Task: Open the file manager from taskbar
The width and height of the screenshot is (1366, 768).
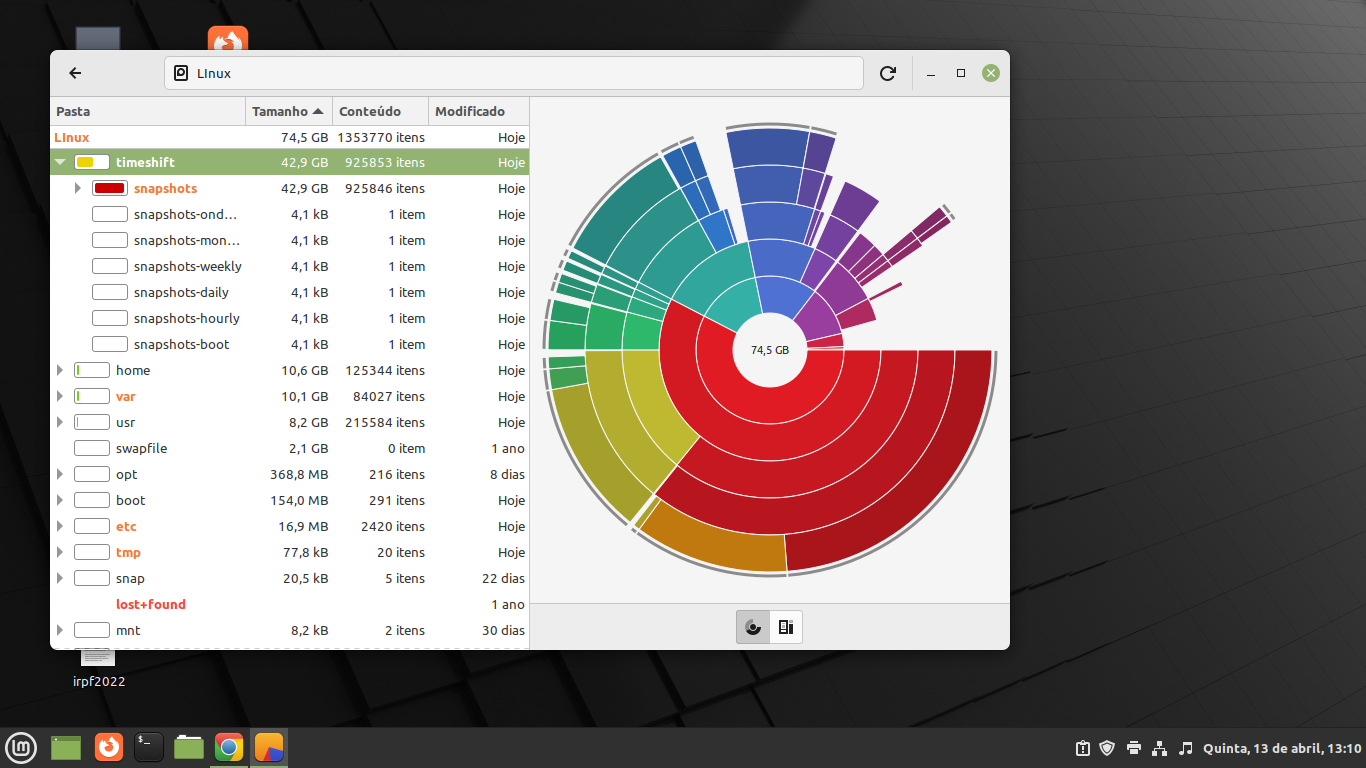Action: [189, 747]
